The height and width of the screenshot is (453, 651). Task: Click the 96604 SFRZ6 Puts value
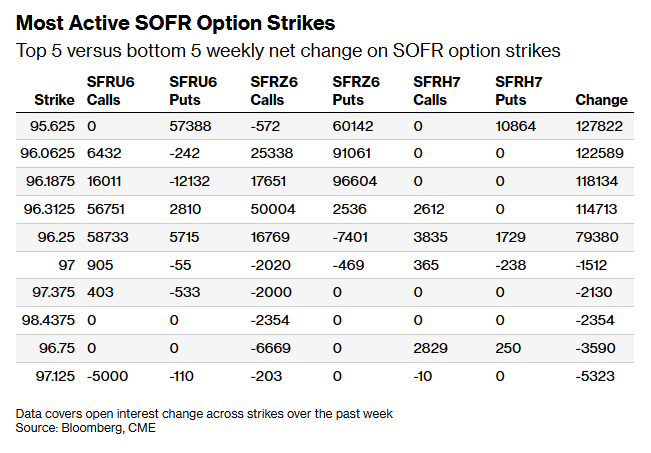click(x=355, y=181)
